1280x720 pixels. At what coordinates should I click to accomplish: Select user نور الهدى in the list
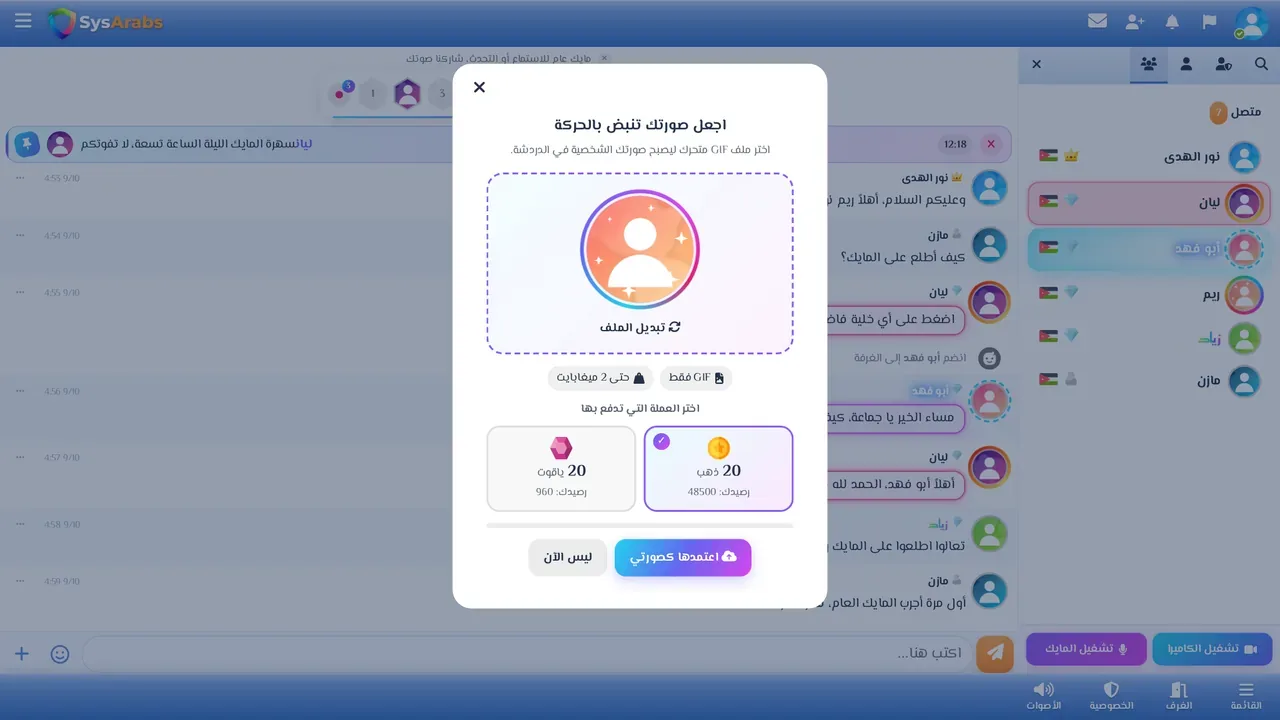[x=1149, y=157]
